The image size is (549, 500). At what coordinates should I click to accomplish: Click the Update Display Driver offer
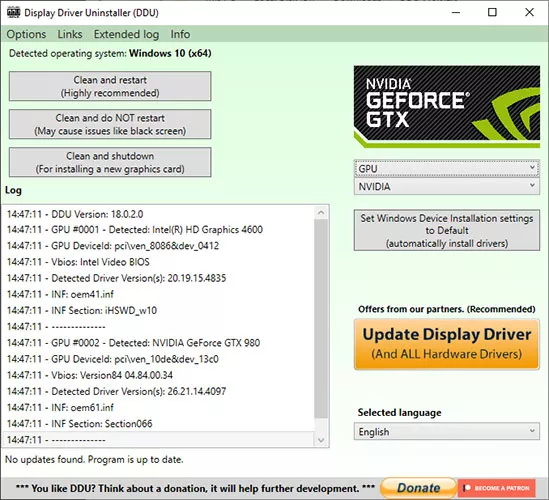point(447,344)
